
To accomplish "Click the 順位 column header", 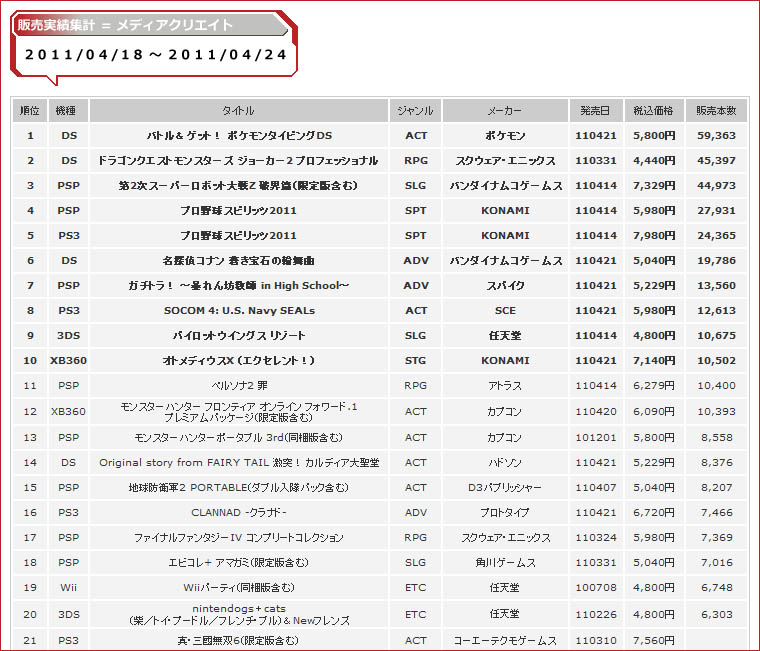I will pyautogui.click(x=30, y=111).
